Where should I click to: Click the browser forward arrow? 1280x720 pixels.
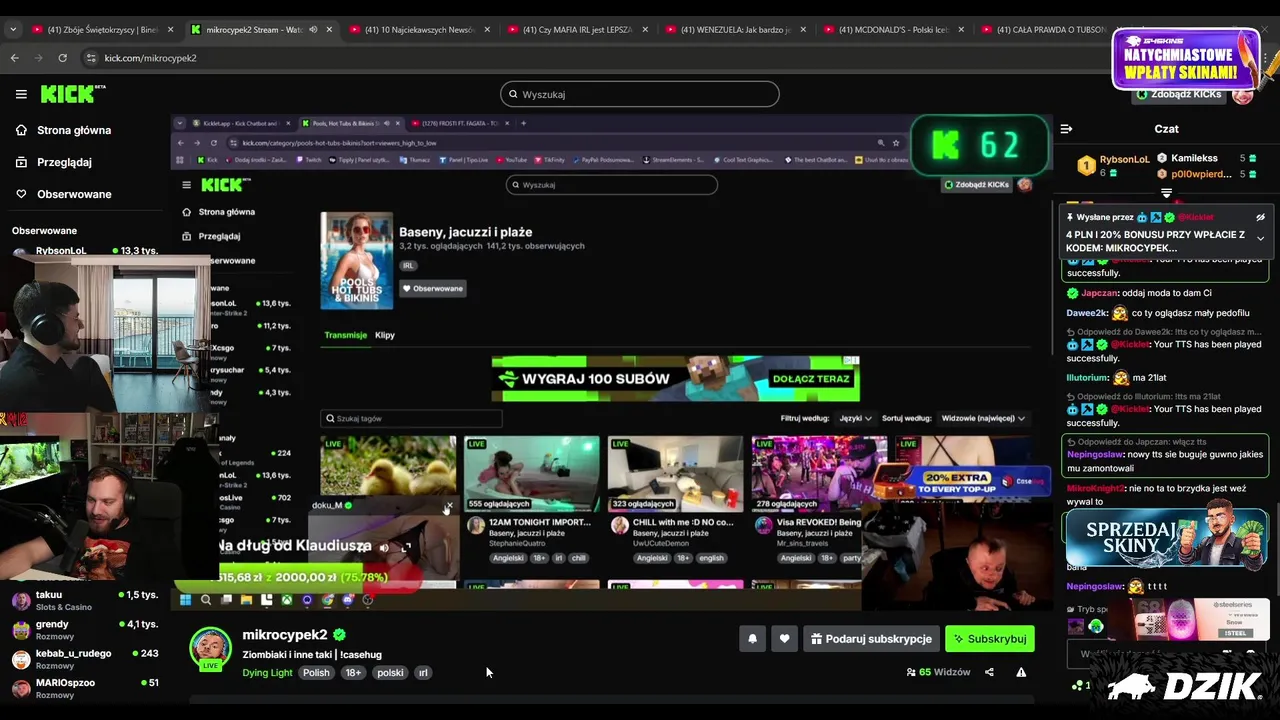(40, 58)
